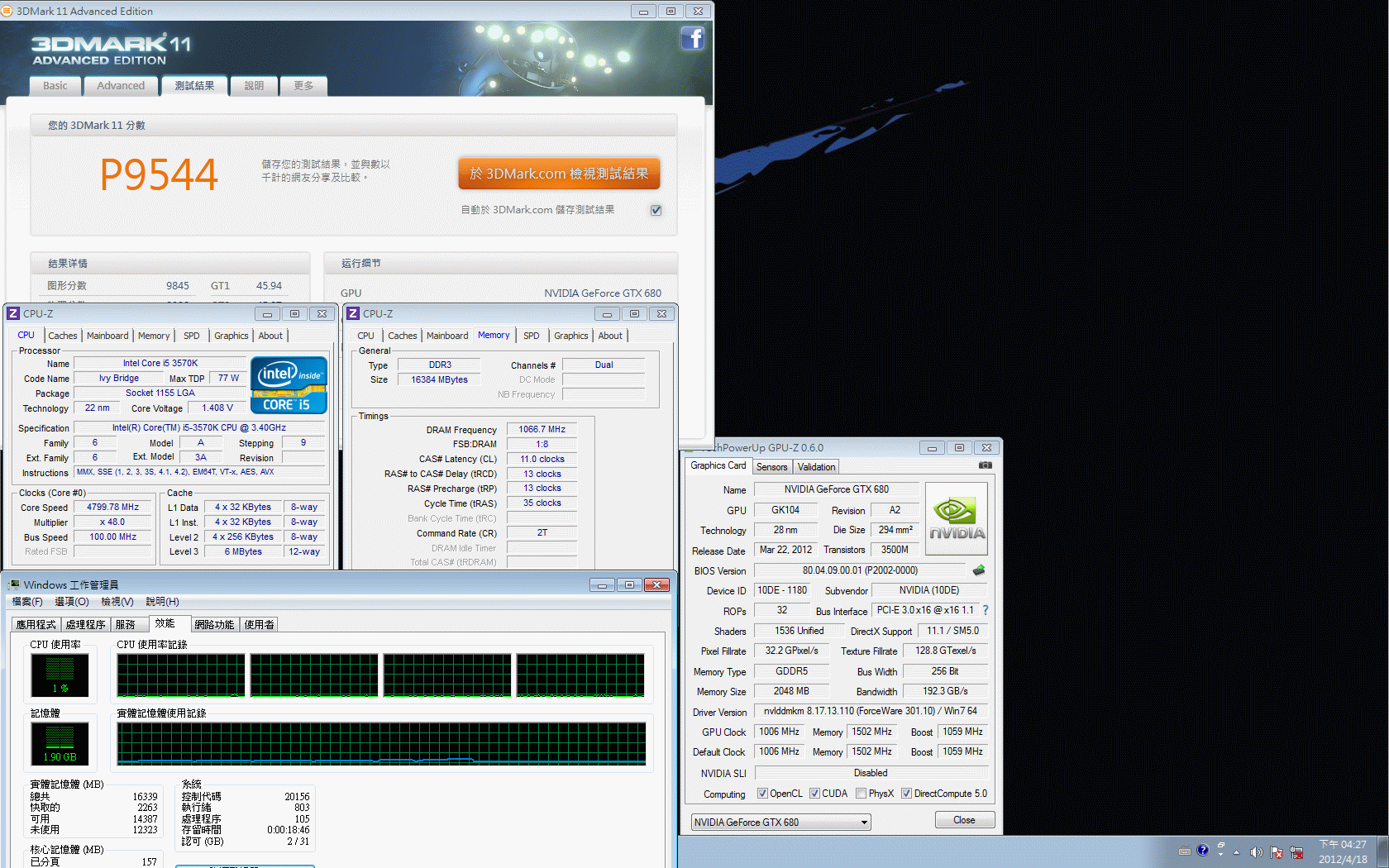The image size is (1389, 868).
Task: Click the Facebook icon in 3DMark
Action: pos(693,38)
